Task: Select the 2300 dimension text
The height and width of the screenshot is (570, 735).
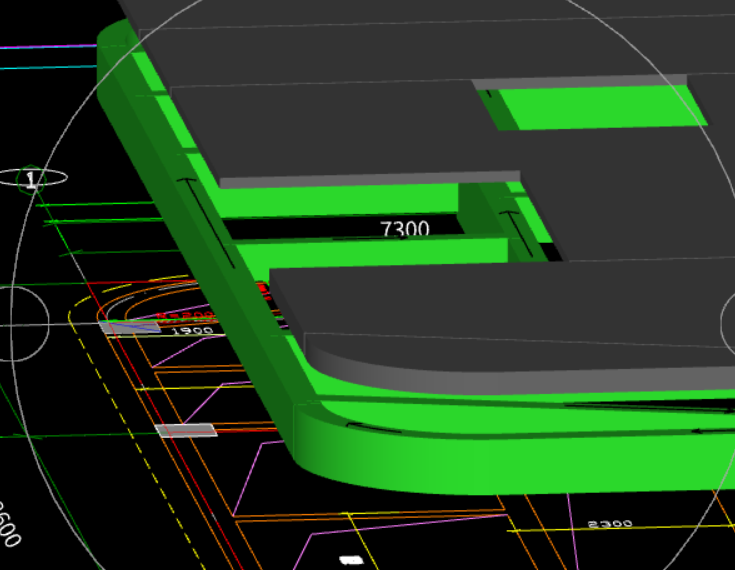Action: (610, 524)
